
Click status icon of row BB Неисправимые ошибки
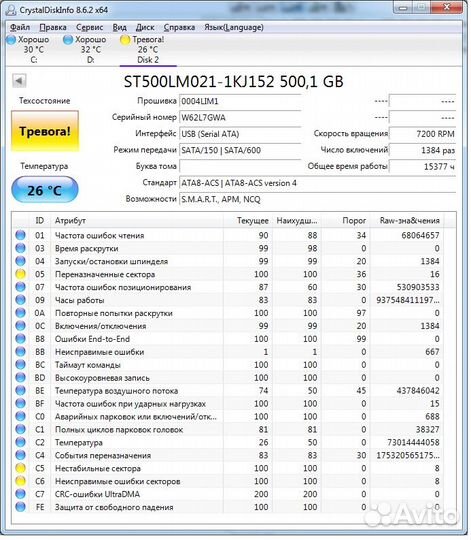pyautogui.click(x=21, y=352)
